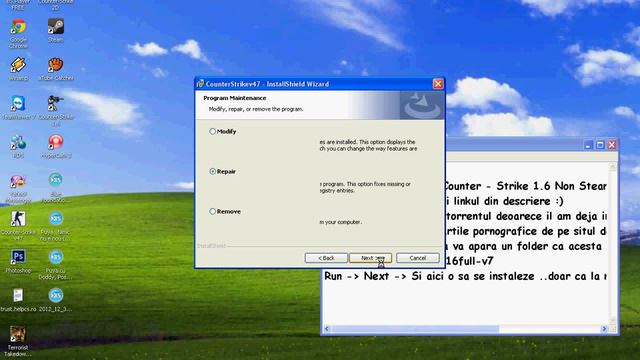Click the 'torrentul deoarece il am deja' line
Viewport: 640px width, 360px height.
pos(527,216)
